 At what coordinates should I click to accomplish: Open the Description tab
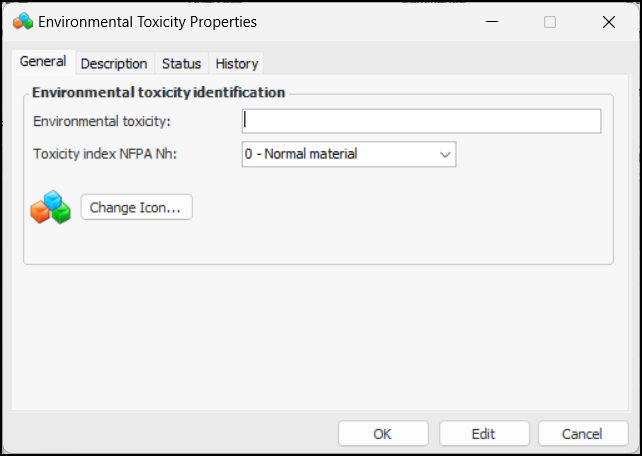click(114, 63)
